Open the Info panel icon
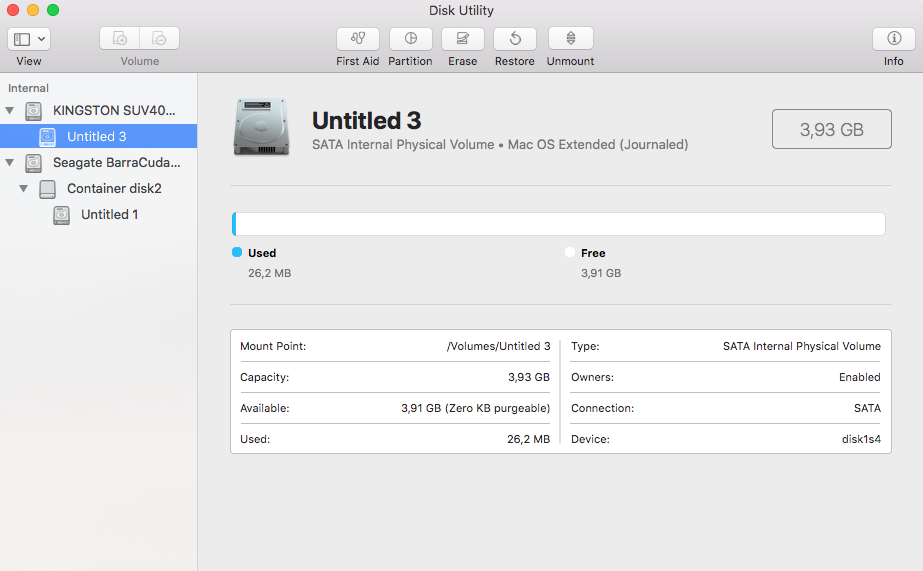Screen dimensions: 923x571 click(x=894, y=39)
